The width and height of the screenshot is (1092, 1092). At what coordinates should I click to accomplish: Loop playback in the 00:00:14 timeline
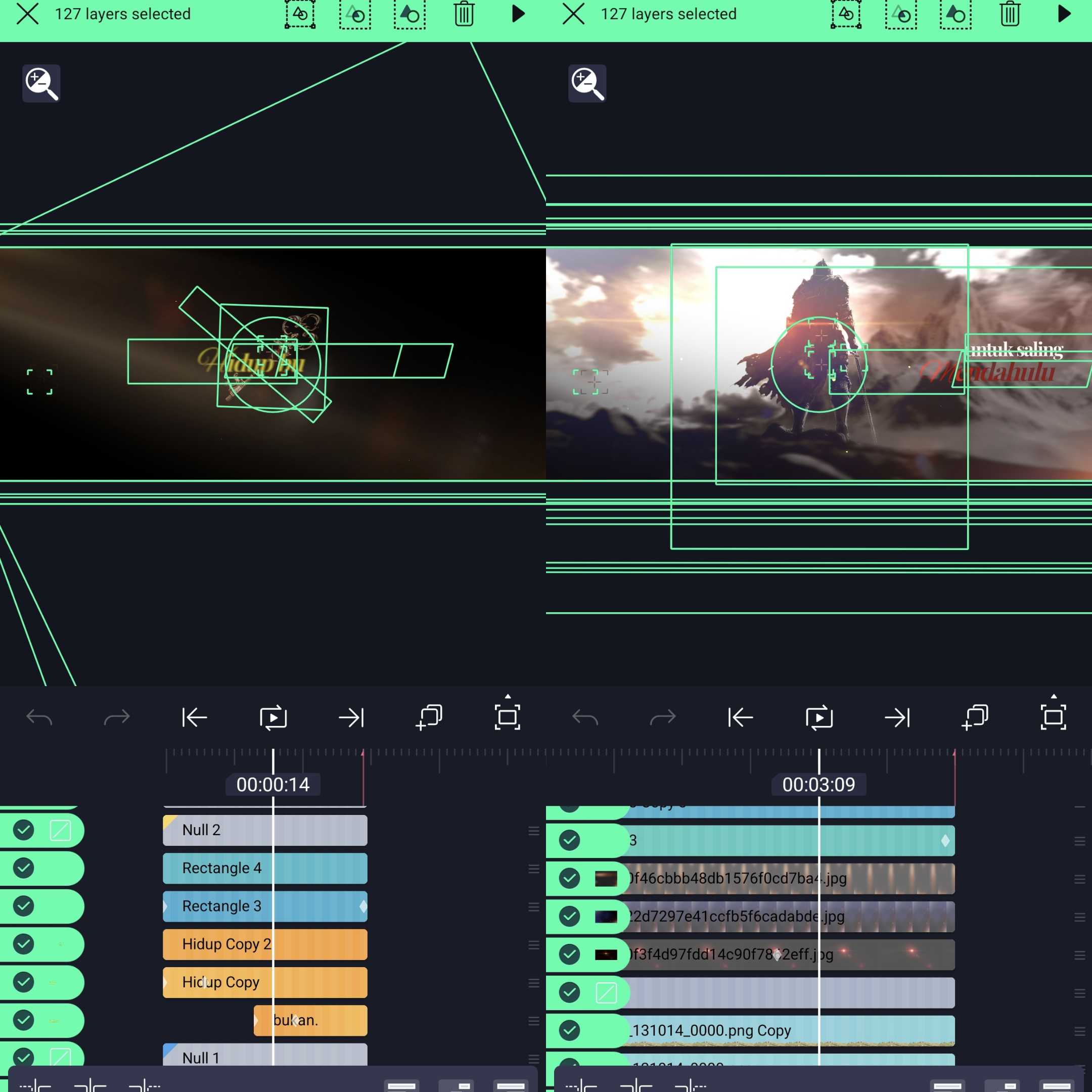click(x=273, y=718)
